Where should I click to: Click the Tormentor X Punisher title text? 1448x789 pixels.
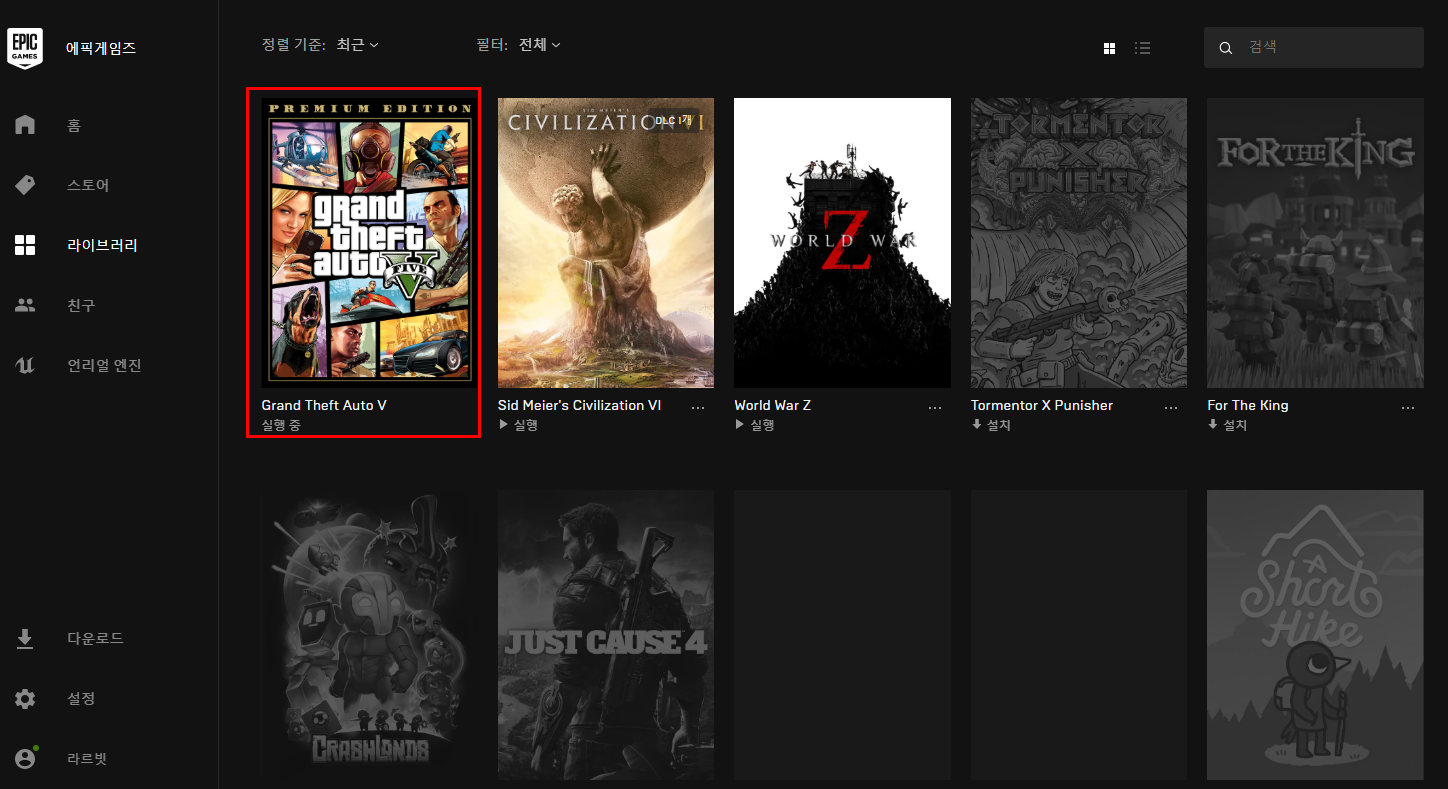coord(1042,405)
